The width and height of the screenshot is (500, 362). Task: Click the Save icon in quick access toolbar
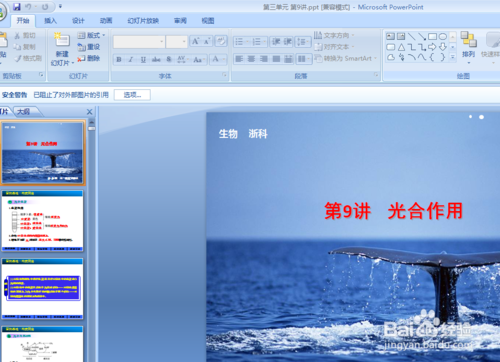pyautogui.click(x=17, y=6)
